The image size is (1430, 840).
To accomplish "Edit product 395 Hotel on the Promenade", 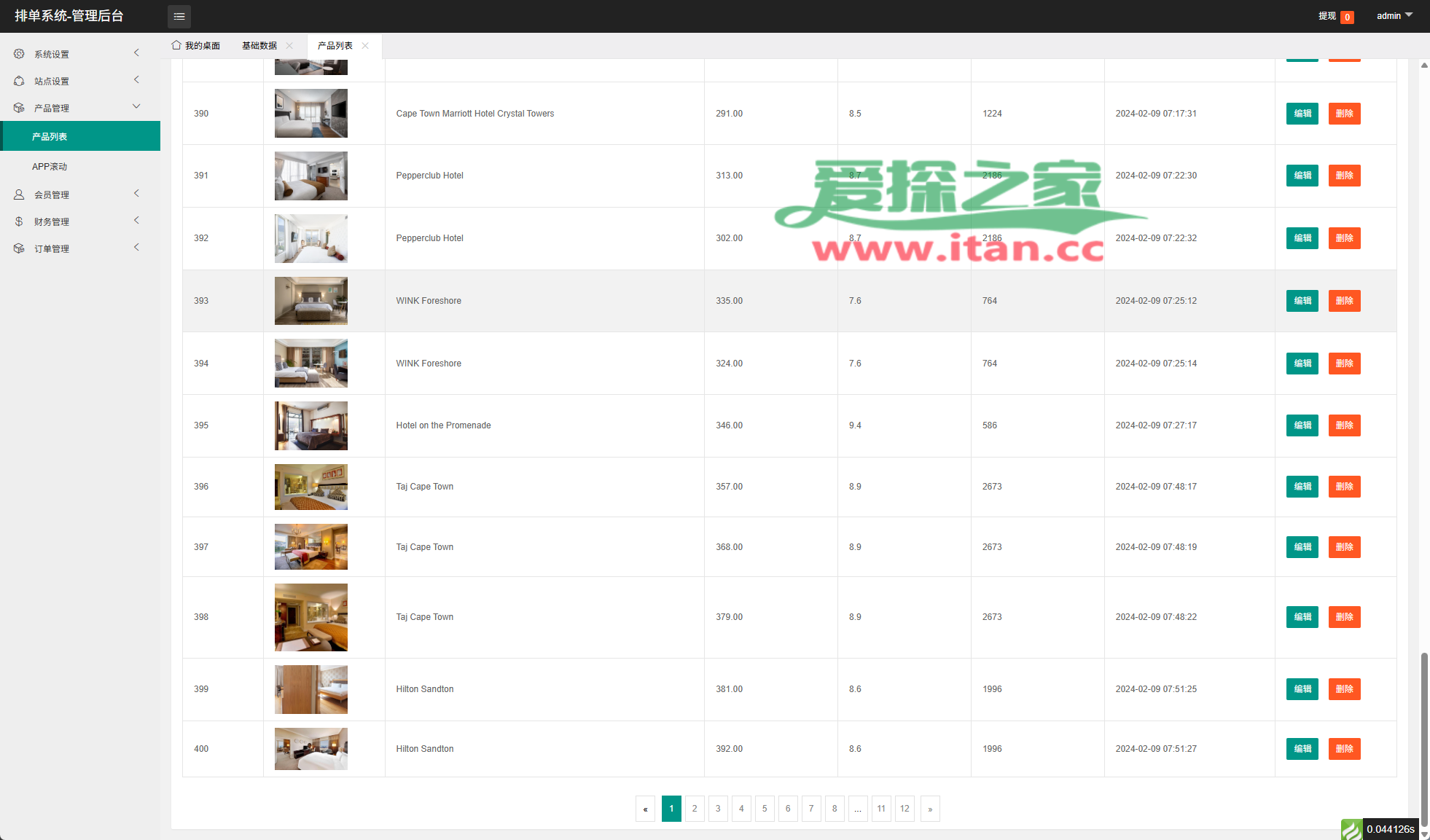I will point(1302,425).
